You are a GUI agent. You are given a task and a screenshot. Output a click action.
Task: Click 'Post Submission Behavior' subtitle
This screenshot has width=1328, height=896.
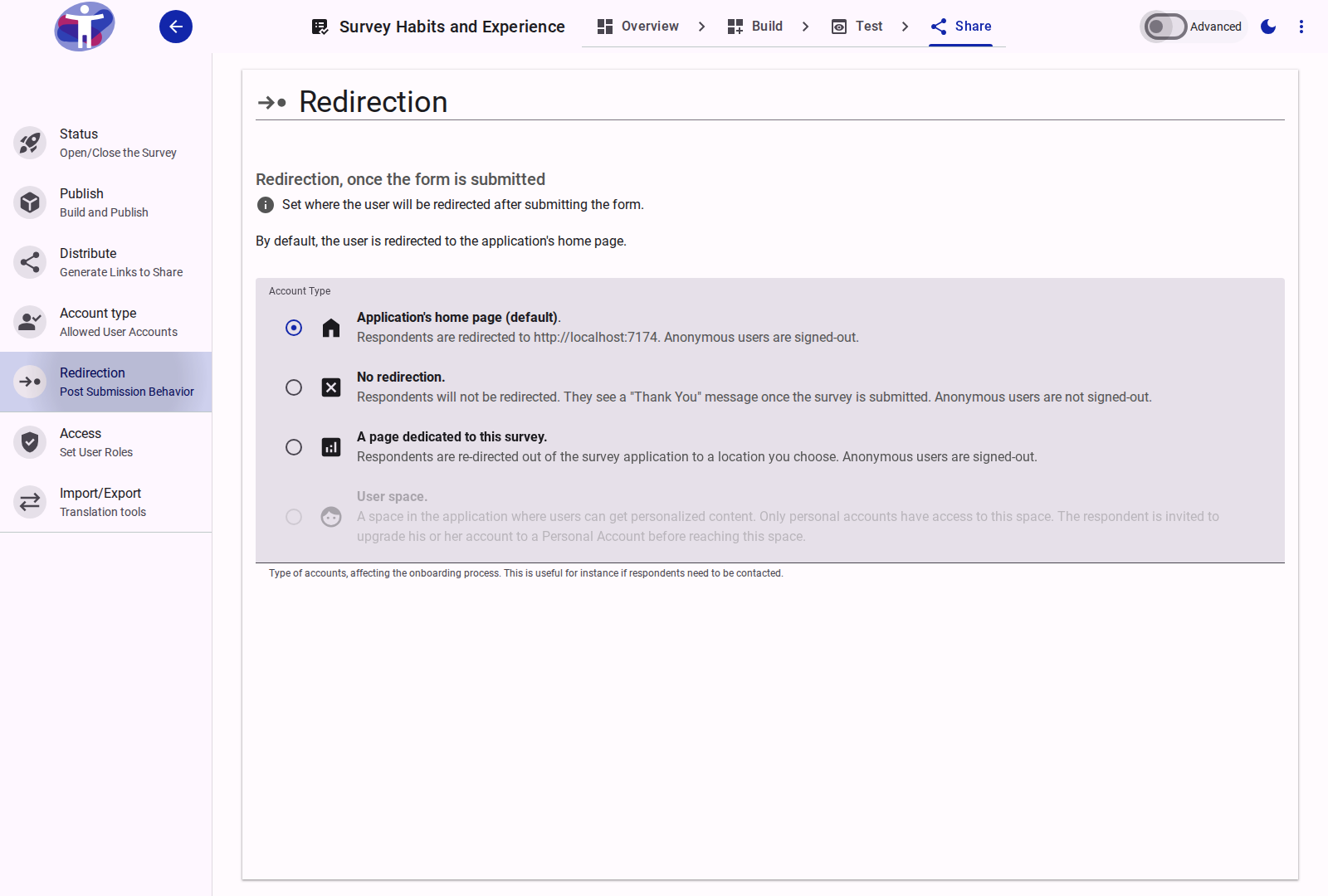tap(127, 392)
